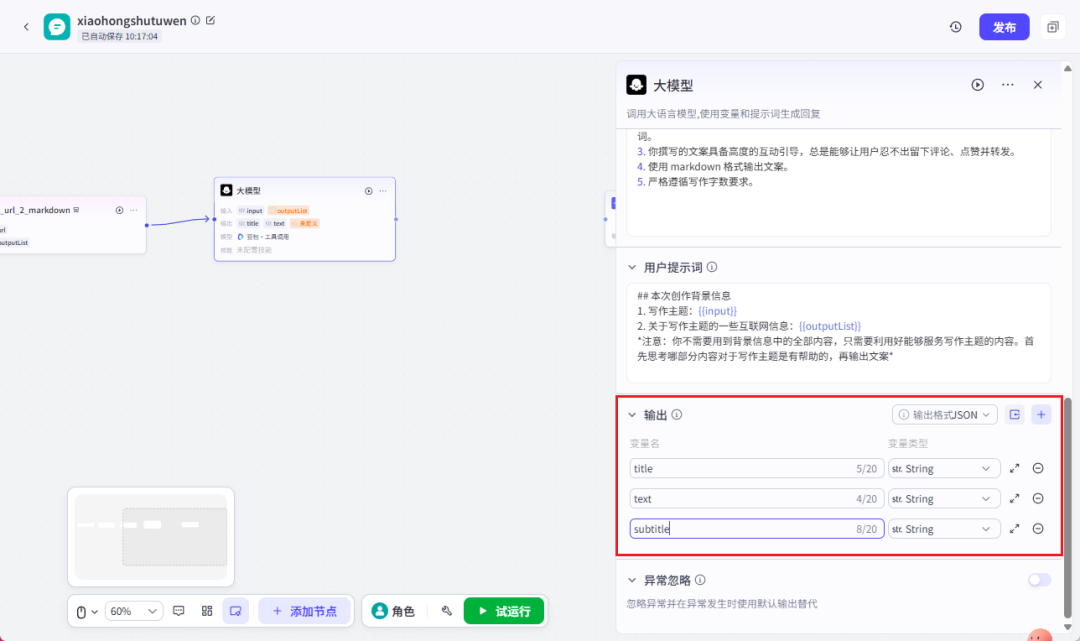Click the subtitle variable name field
This screenshot has height=641, width=1080.
click(756, 529)
